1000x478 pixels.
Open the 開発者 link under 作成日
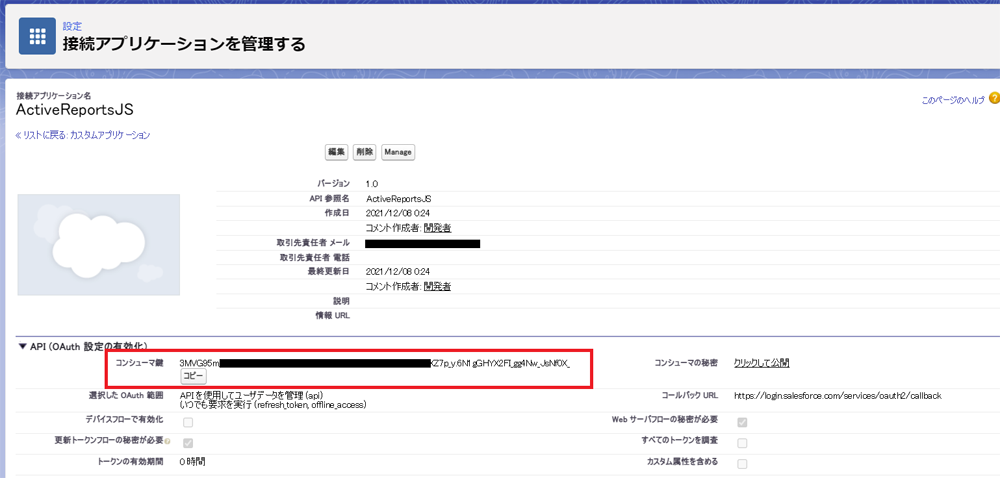(438, 228)
